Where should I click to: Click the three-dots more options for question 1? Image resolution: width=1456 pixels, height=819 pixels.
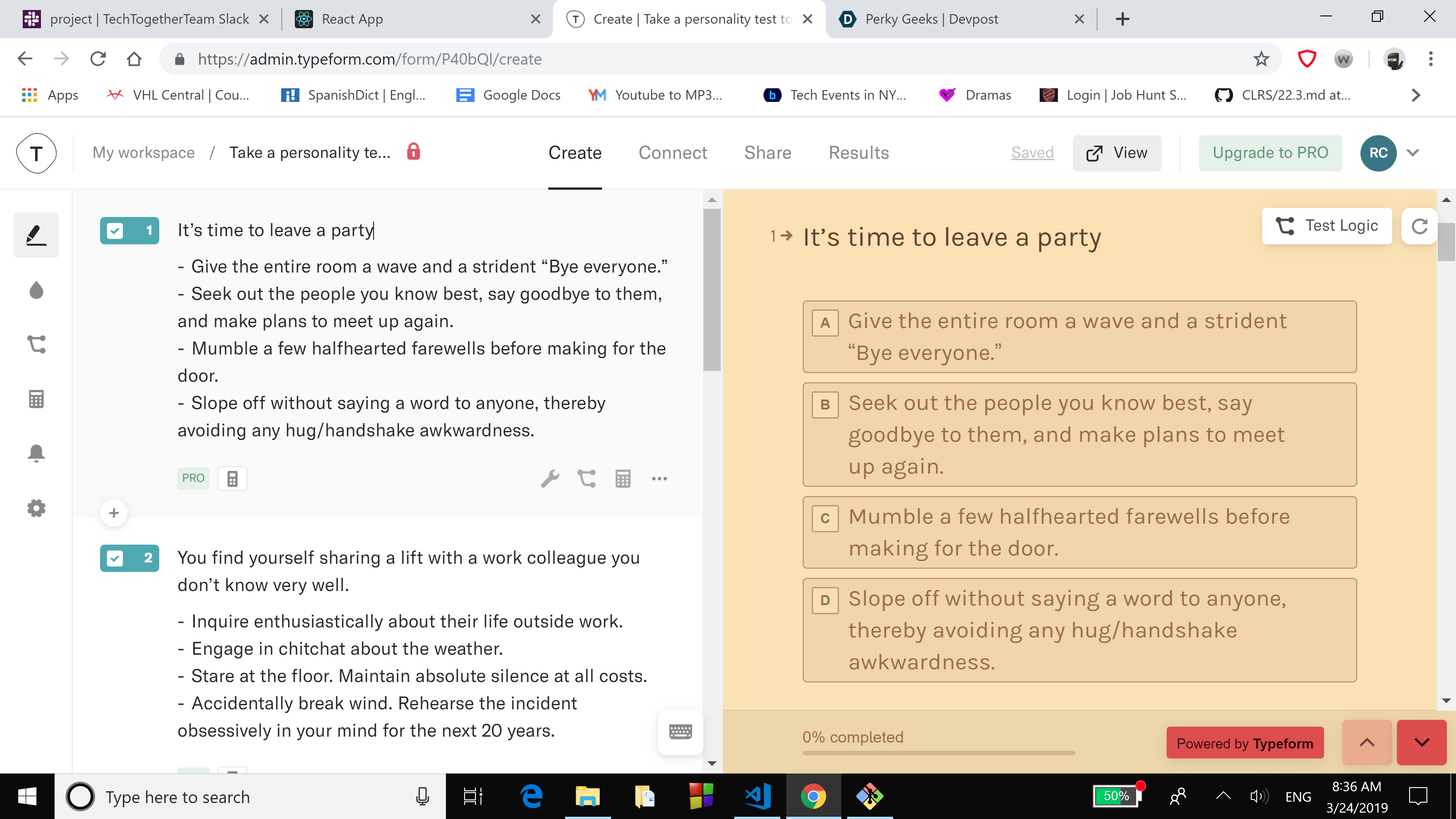659,479
